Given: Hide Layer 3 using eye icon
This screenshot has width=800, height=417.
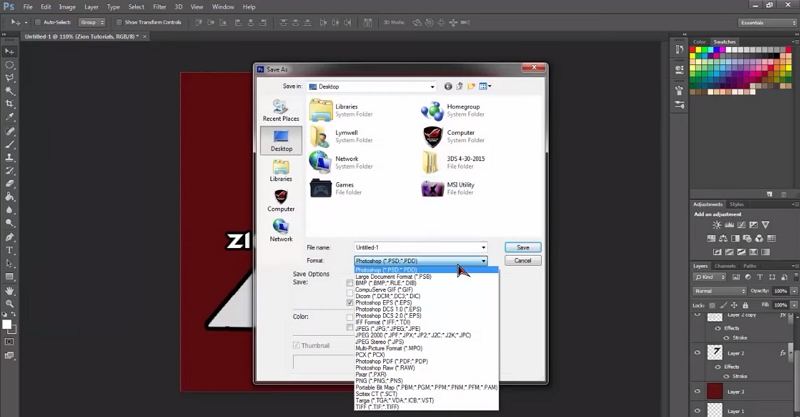Looking at the screenshot, I should click(697, 391).
